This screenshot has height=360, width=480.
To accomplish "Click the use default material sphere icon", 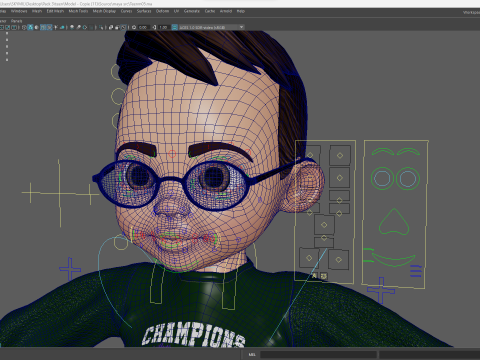I will point(36,27).
